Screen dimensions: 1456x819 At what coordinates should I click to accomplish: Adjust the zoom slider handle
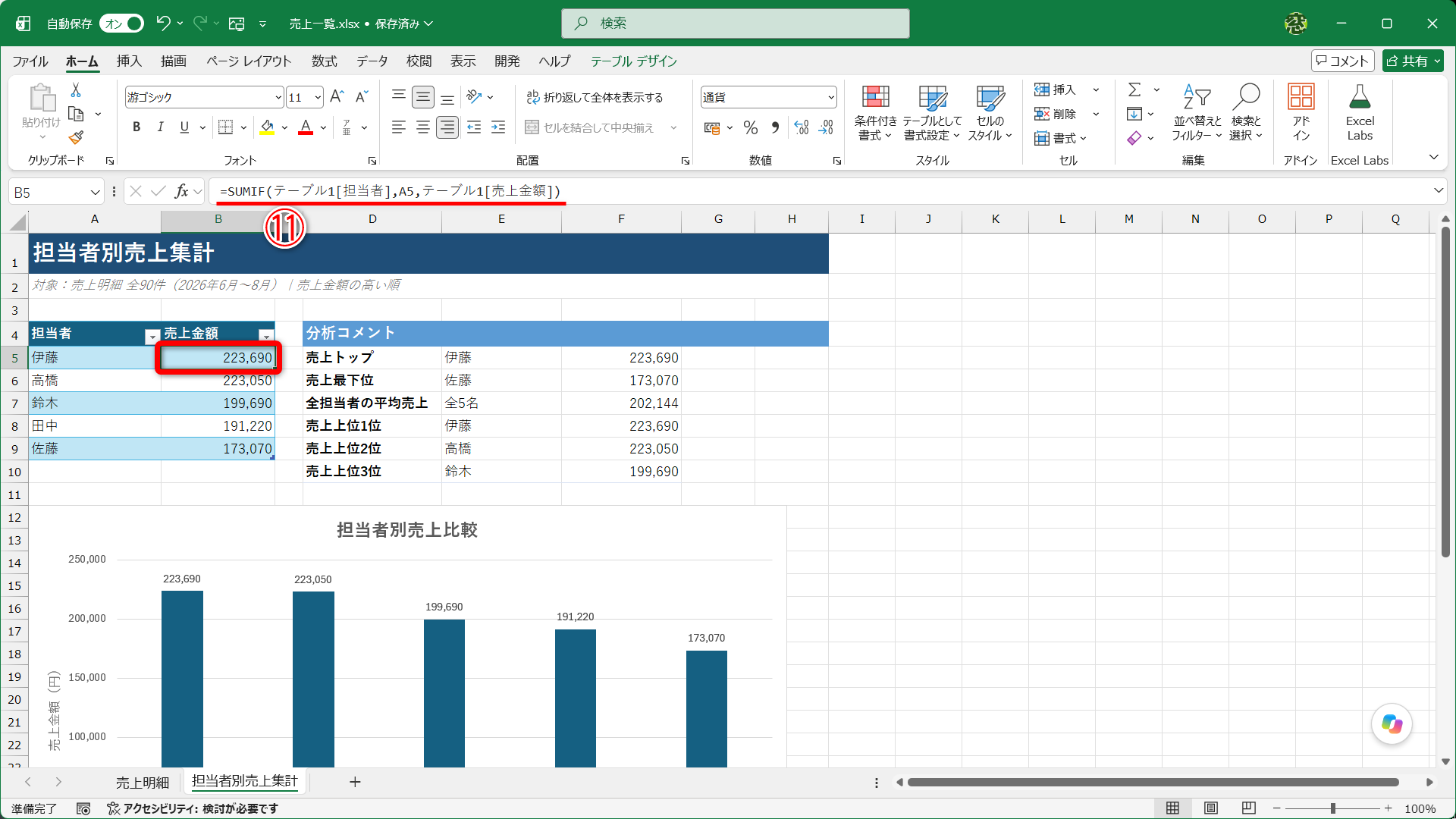(1332, 809)
